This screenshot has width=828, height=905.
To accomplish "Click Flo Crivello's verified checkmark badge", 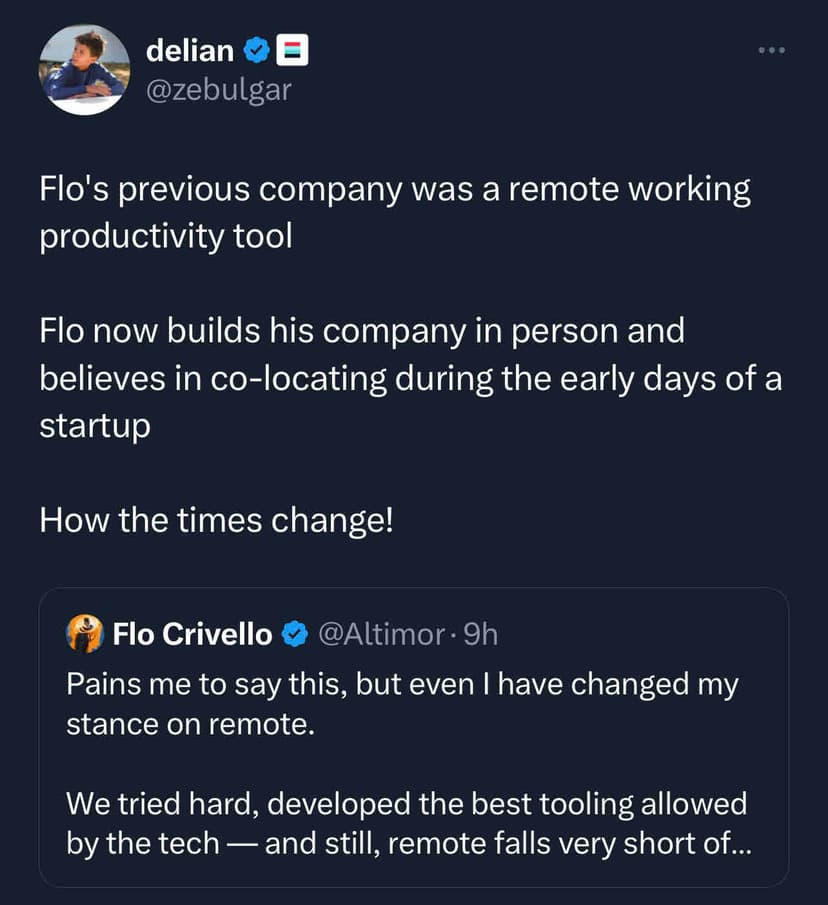I will [x=294, y=634].
